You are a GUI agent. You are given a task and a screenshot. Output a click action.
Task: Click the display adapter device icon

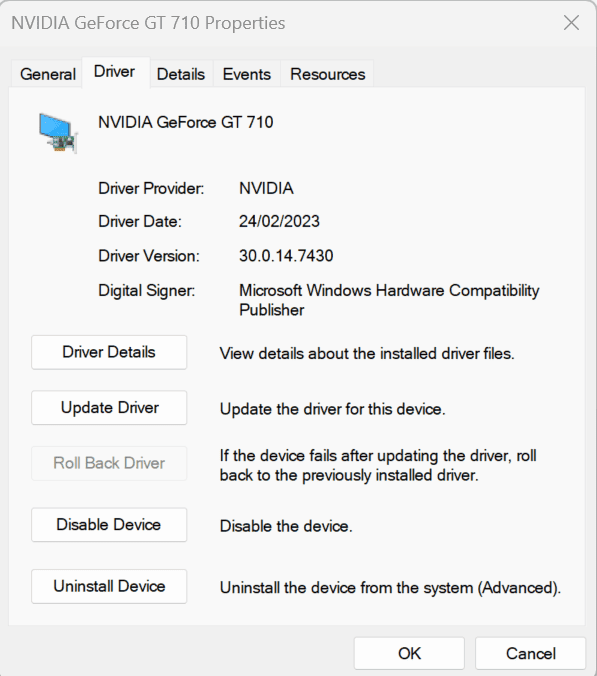pos(58,133)
